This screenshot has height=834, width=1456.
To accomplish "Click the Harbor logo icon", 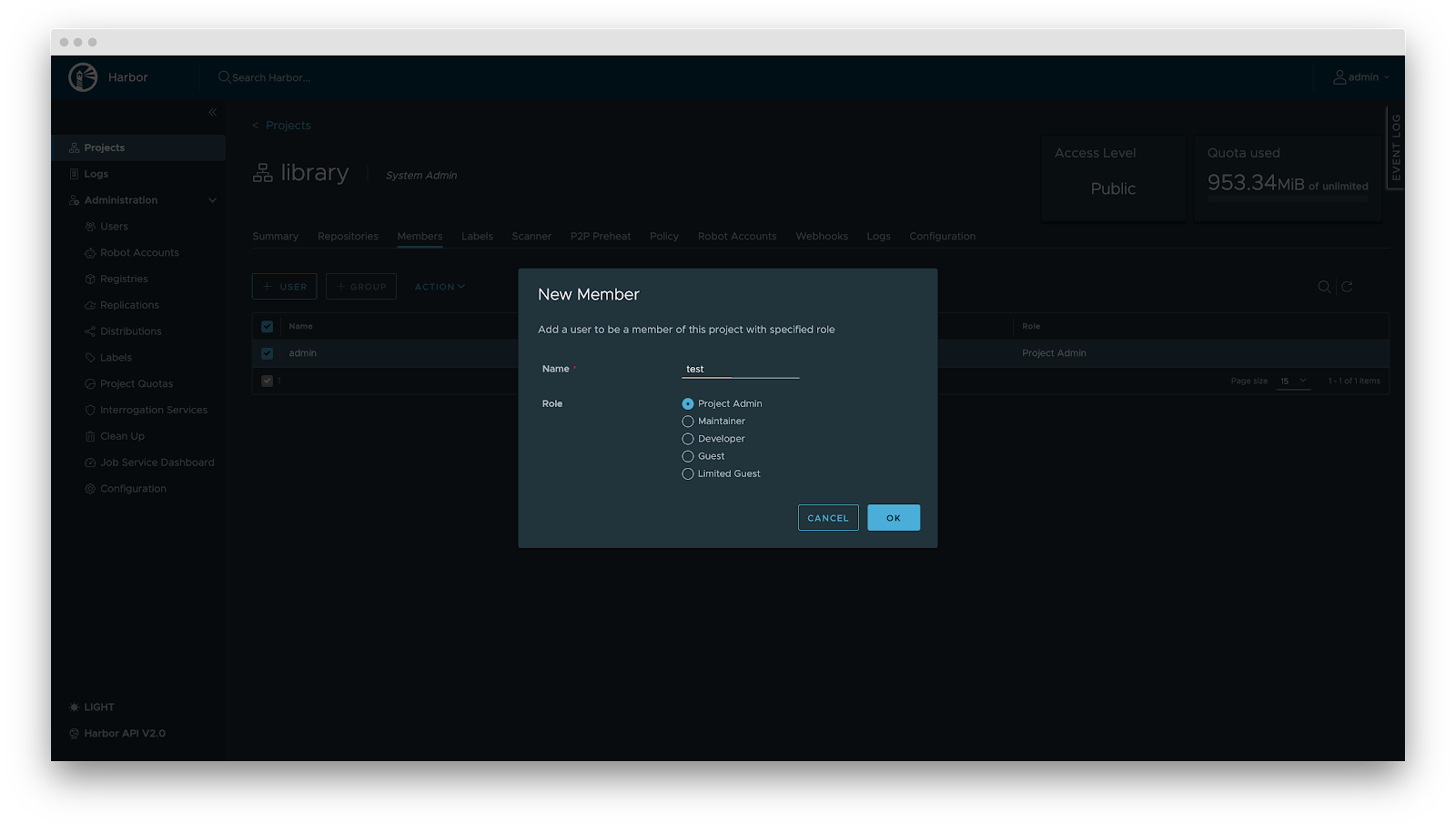I will (83, 77).
